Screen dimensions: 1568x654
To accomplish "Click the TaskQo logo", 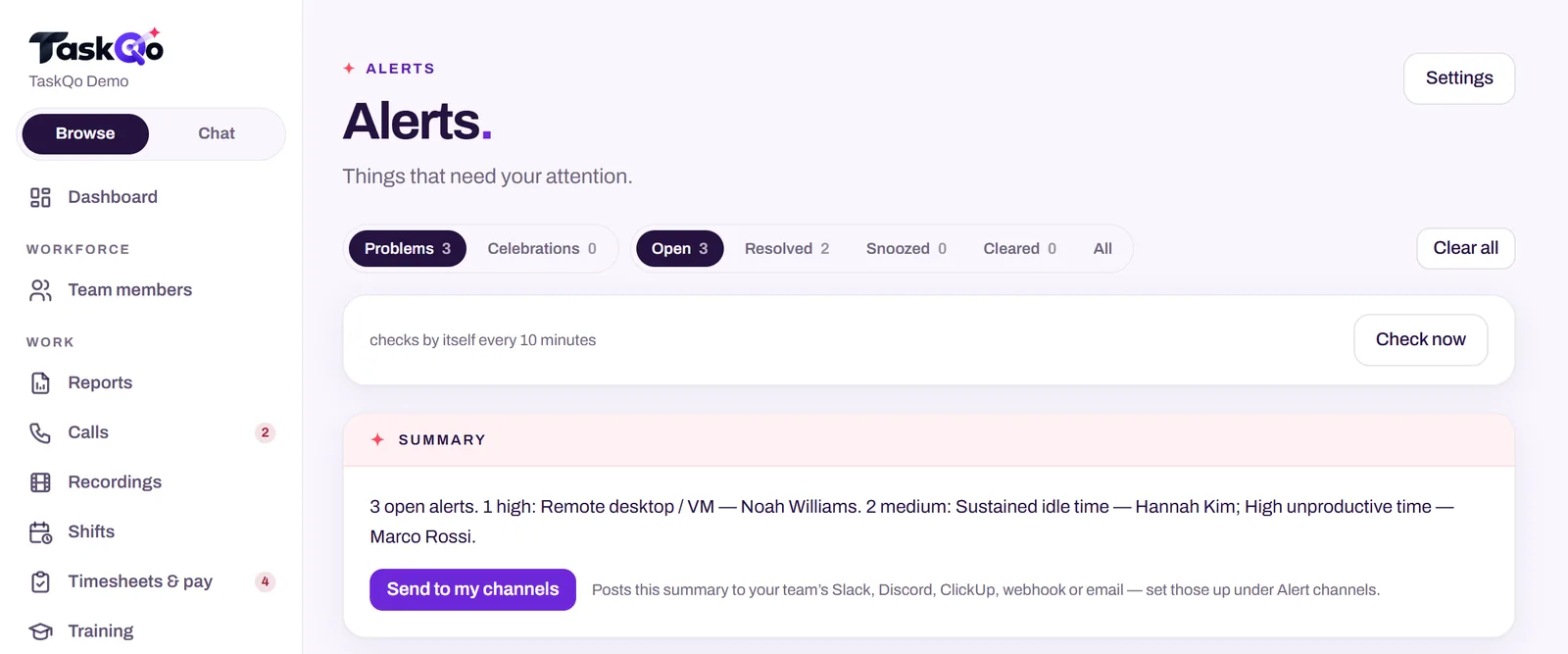I will (x=96, y=47).
